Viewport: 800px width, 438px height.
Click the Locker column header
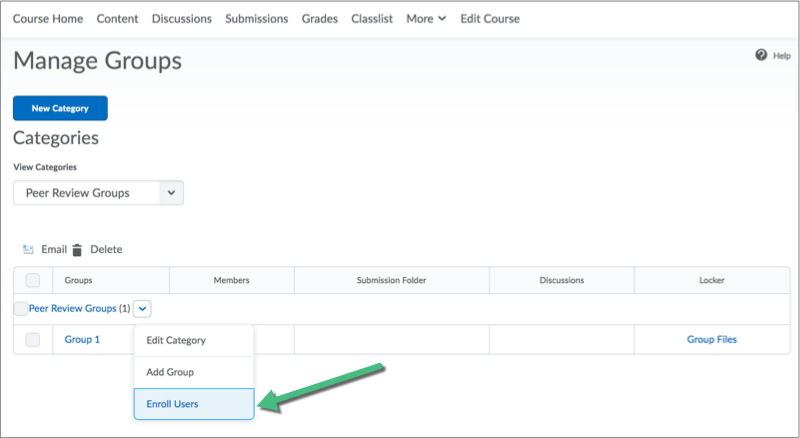(x=712, y=280)
